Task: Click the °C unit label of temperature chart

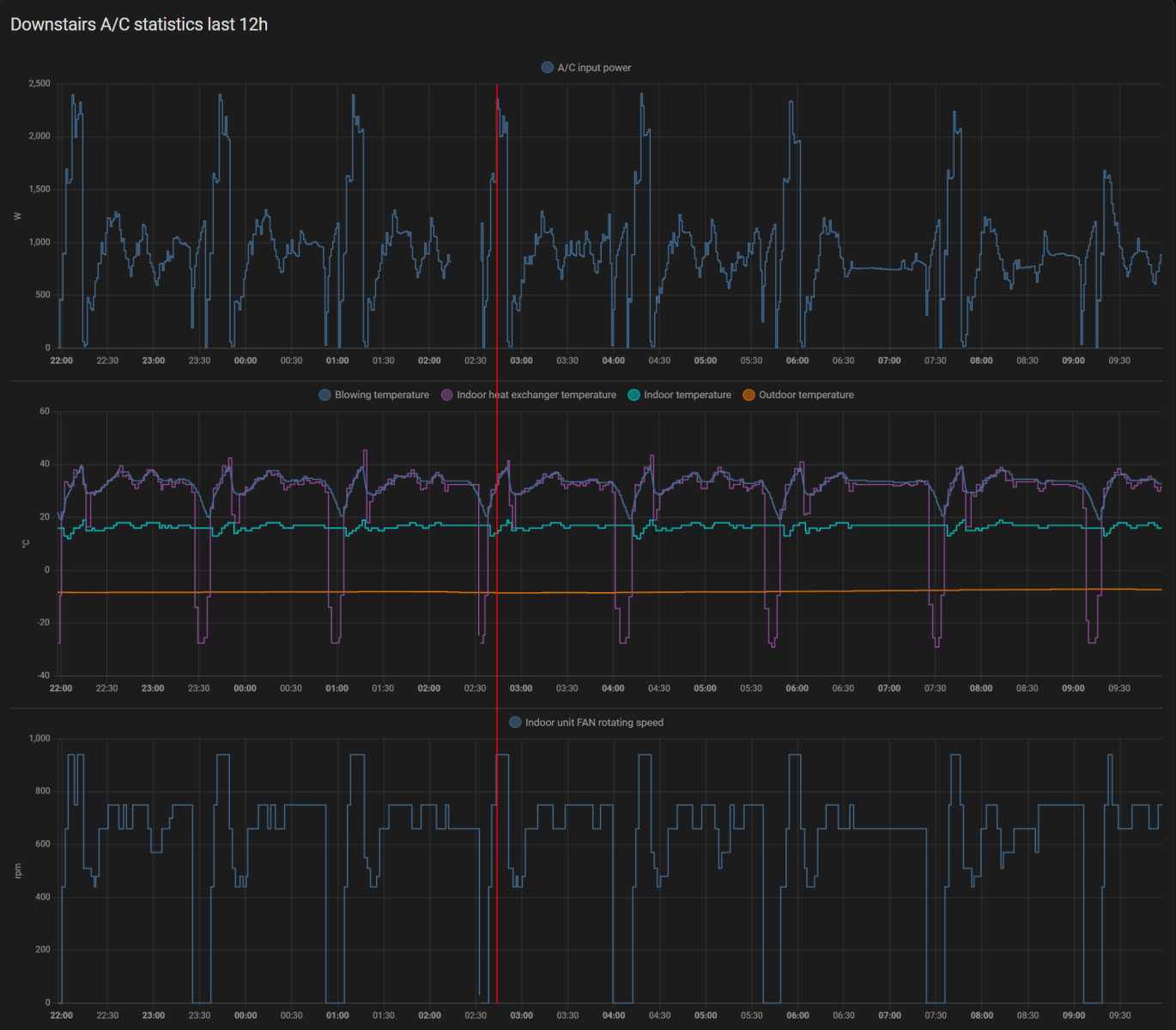Action: (x=24, y=543)
